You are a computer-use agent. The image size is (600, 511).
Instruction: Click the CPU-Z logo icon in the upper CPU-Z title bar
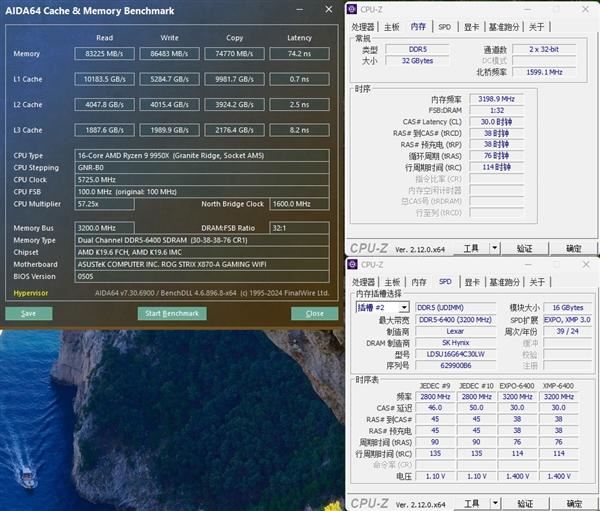[353, 11]
